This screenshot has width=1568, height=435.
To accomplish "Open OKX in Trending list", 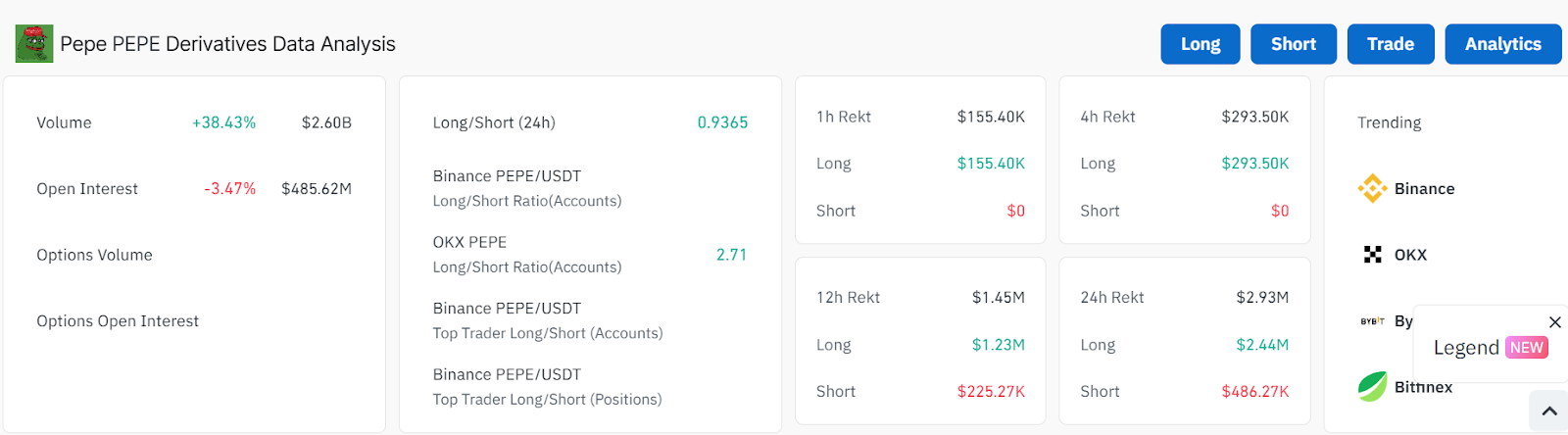I will 1410,255.
